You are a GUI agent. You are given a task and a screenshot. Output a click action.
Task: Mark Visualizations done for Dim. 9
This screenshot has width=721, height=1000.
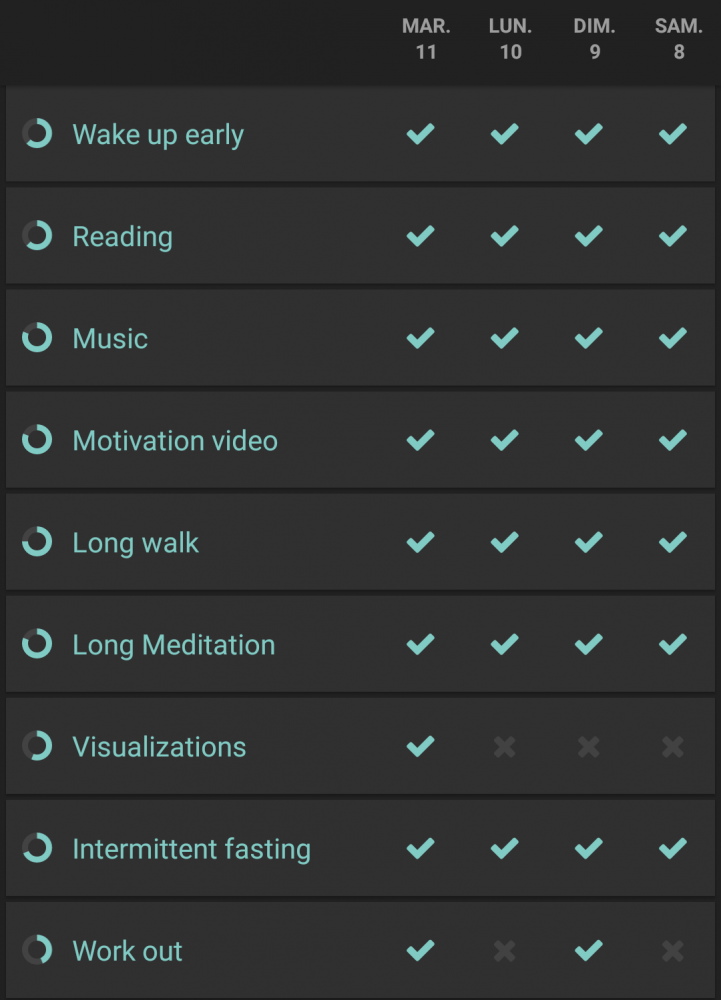click(x=589, y=747)
